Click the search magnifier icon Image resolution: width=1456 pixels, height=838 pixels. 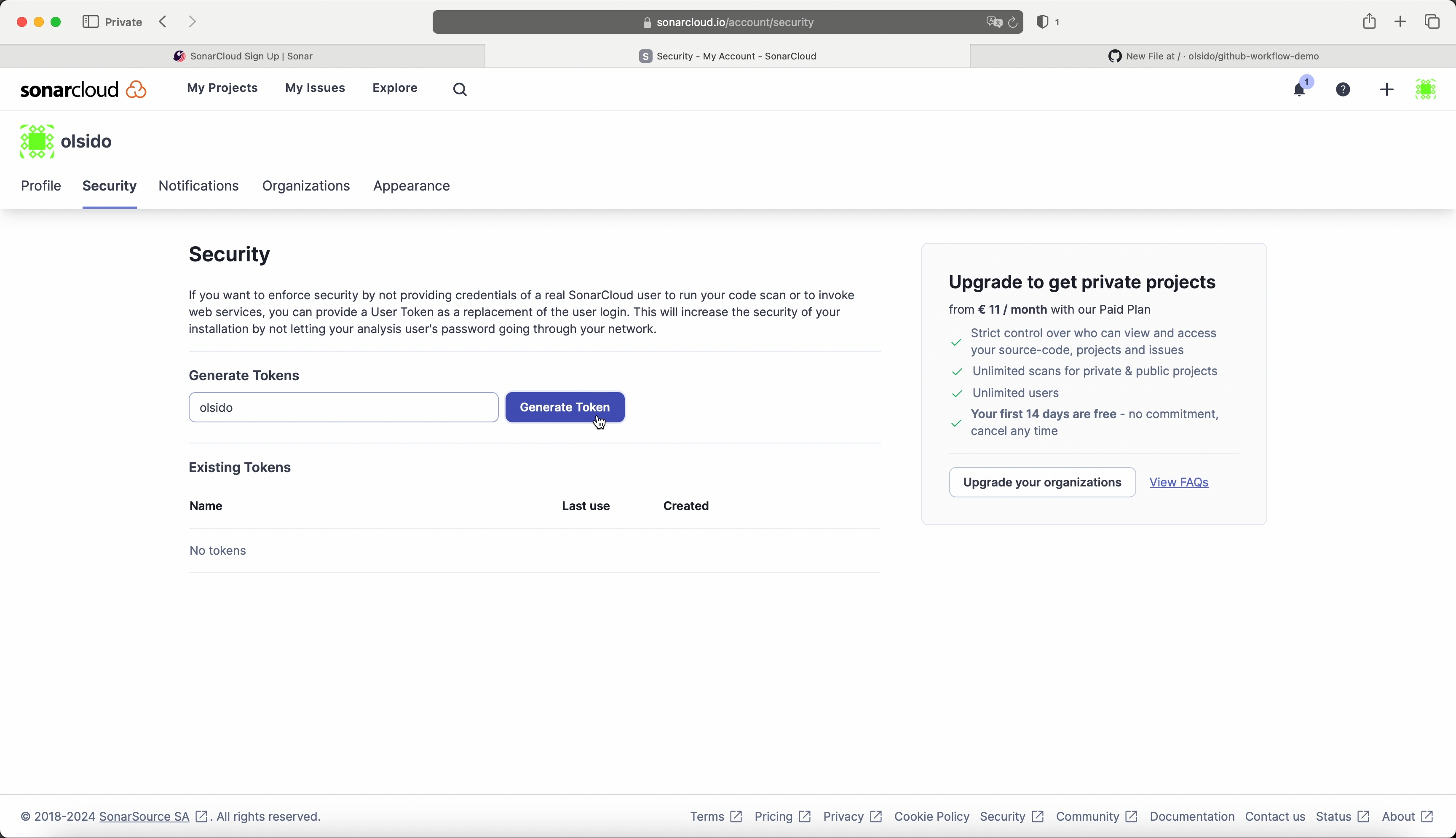(x=460, y=89)
